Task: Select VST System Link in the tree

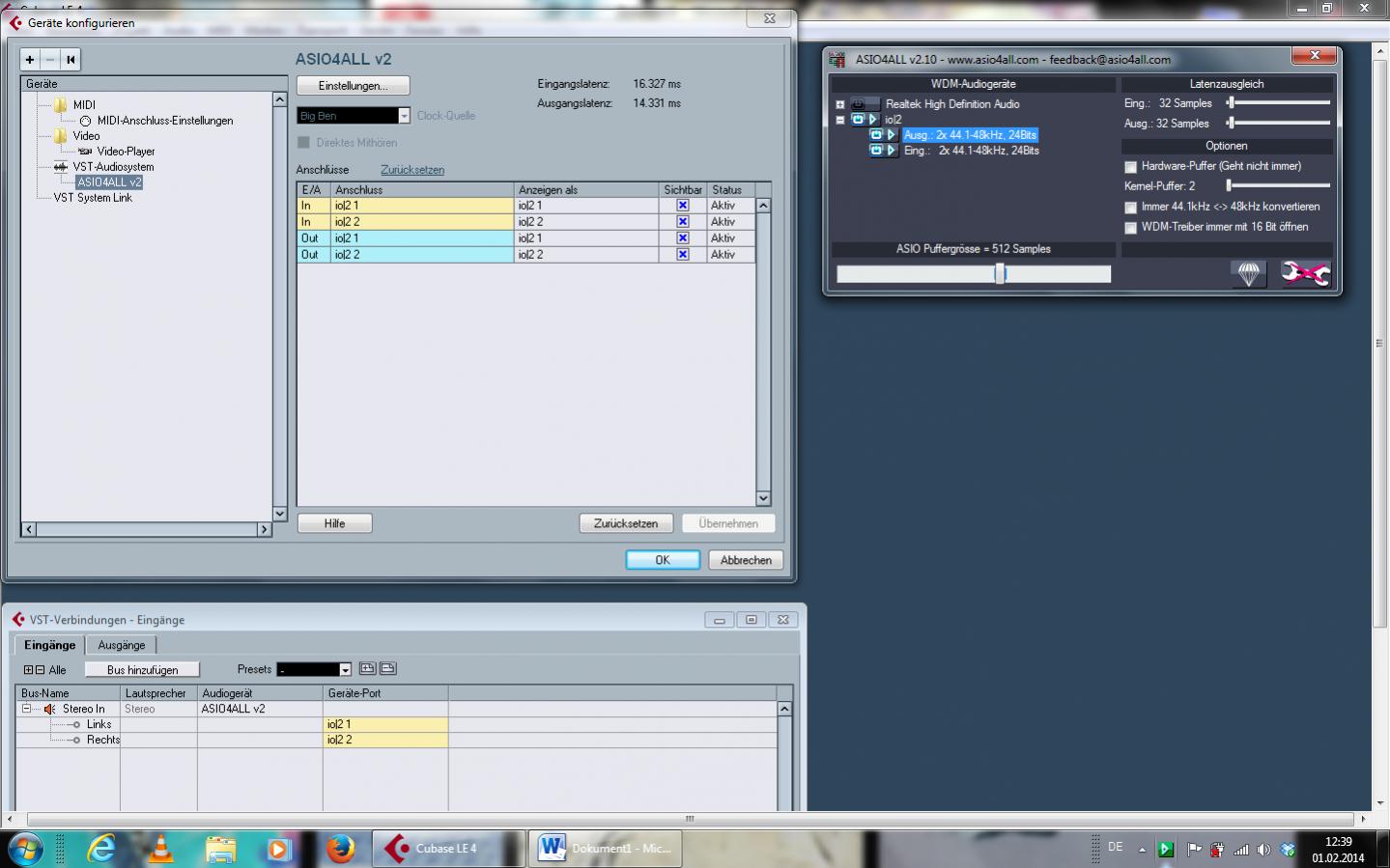Action: click(93, 198)
